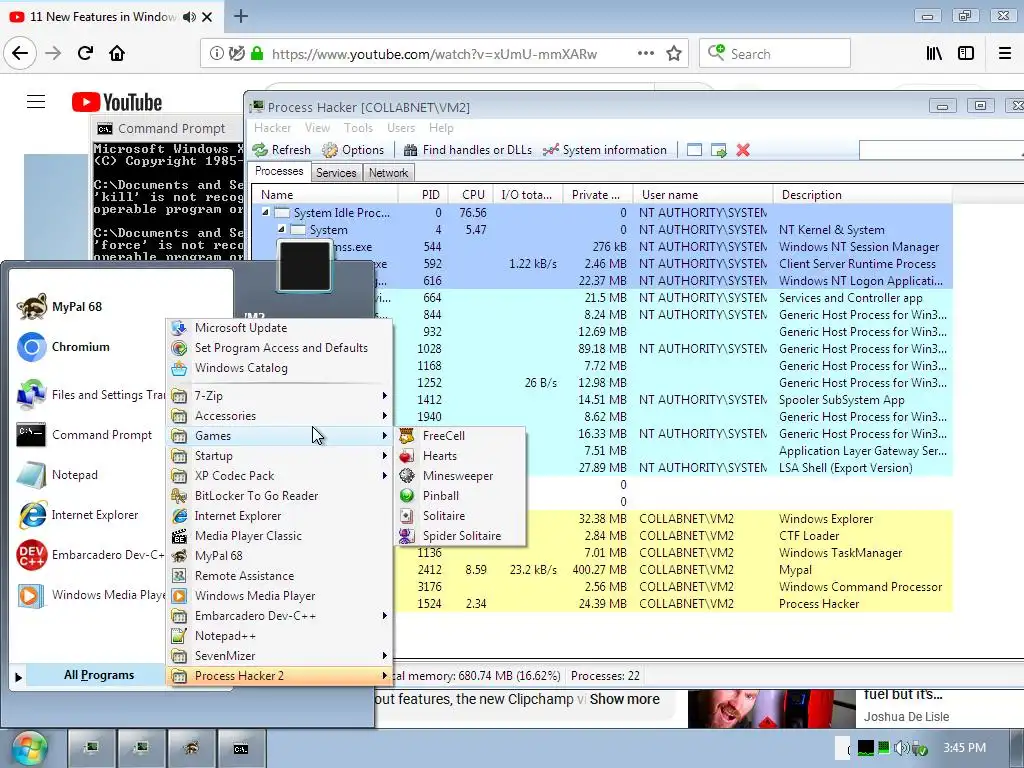Open the Tools menu

[x=358, y=128]
